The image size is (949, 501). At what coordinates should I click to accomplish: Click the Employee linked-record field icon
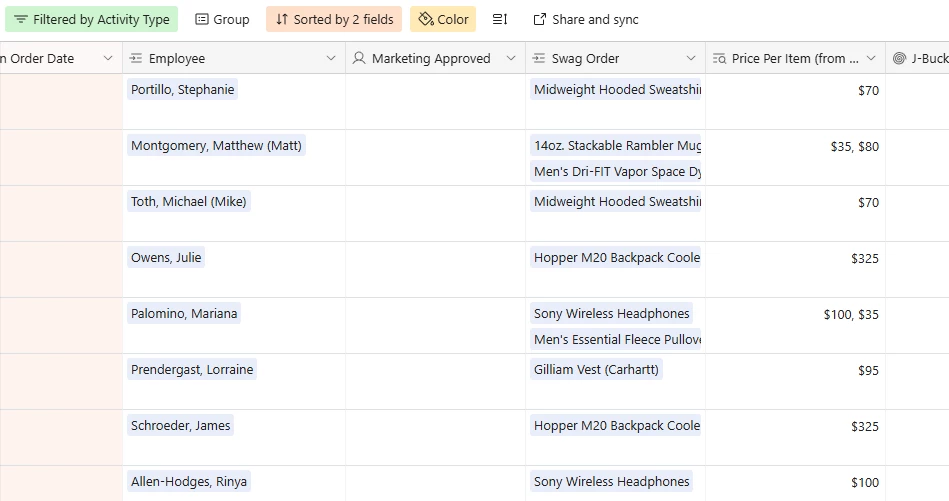click(136, 58)
